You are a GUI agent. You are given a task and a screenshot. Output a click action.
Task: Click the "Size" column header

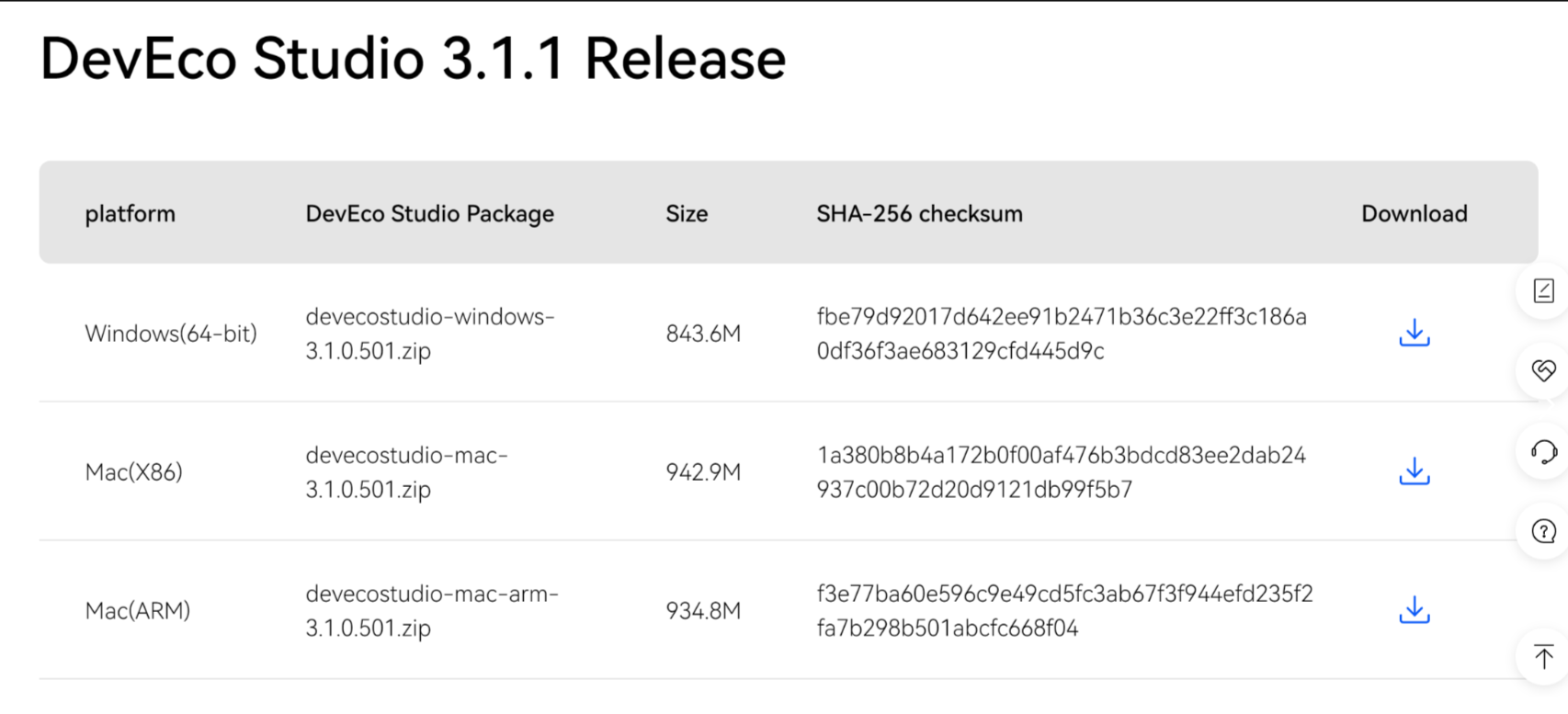(687, 213)
